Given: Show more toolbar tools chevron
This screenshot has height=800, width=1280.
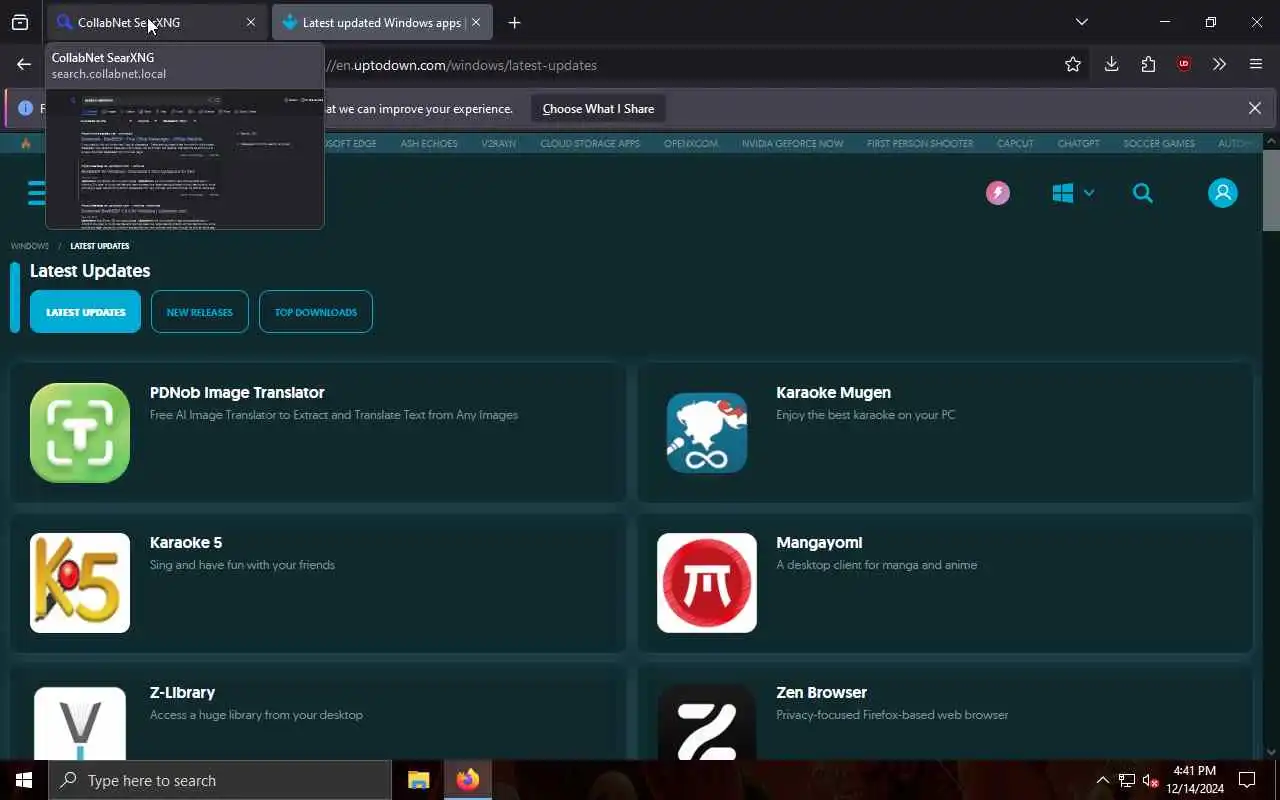Looking at the screenshot, I should (x=1219, y=64).
